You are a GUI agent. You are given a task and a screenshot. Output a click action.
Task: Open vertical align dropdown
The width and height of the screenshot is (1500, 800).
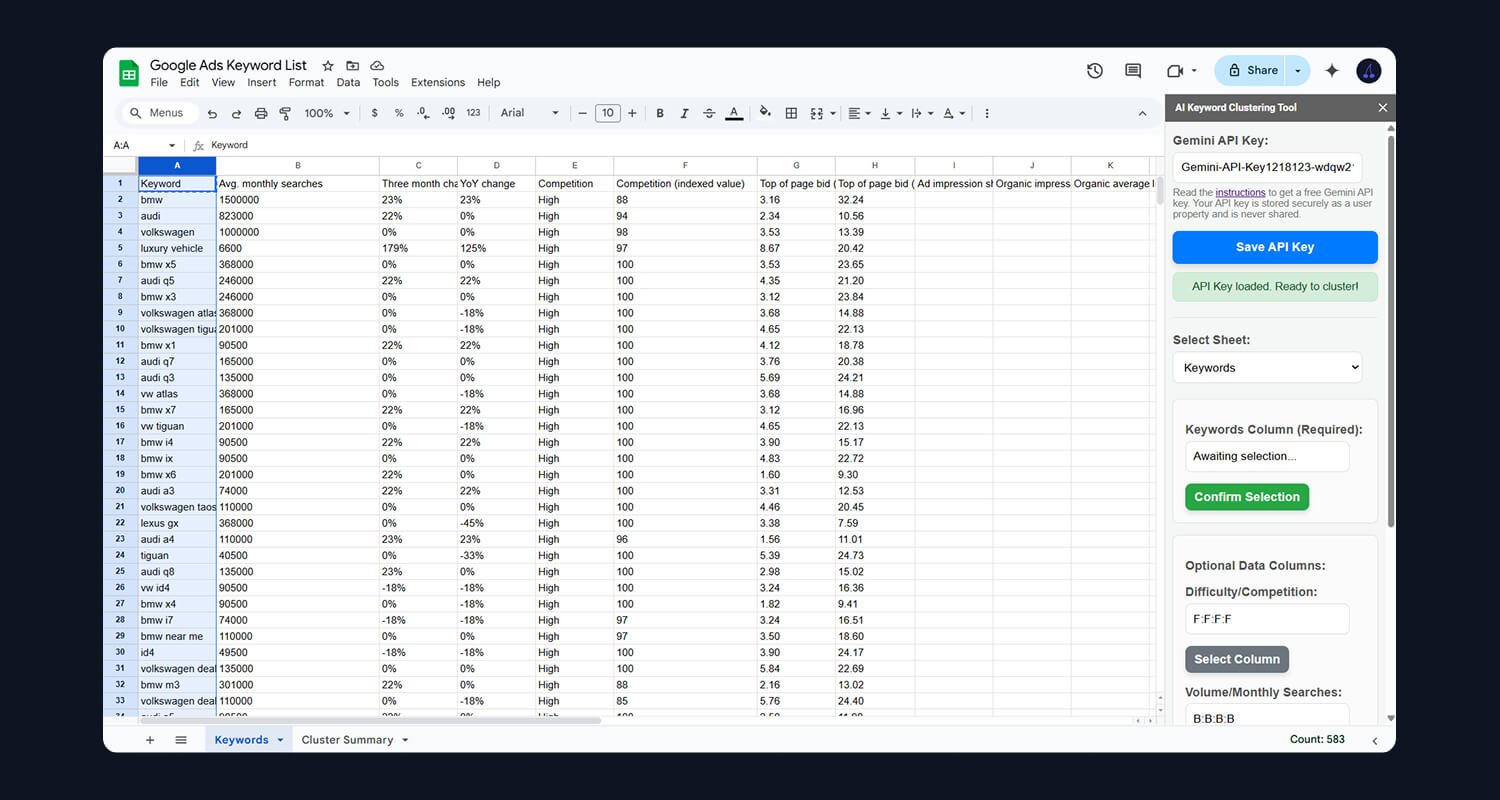(x=890, y=113)
